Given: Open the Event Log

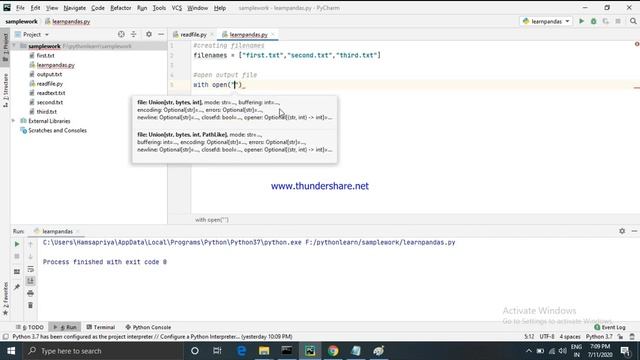Looking at the screenshot, I should (x=610, y=327).
